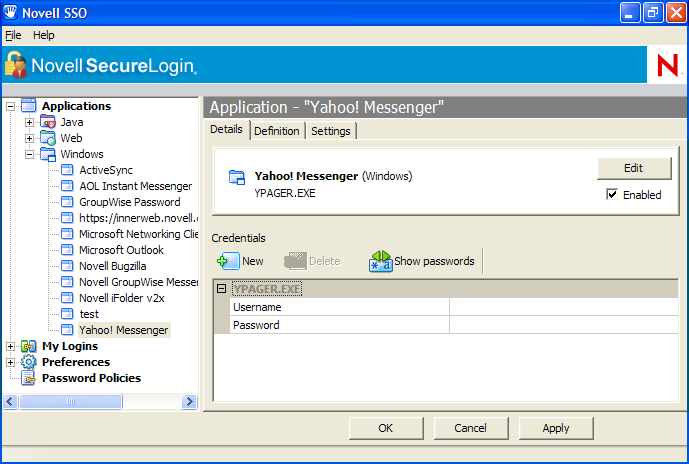Click the Password value field
The image size is (689, 464).
[563, 325]
